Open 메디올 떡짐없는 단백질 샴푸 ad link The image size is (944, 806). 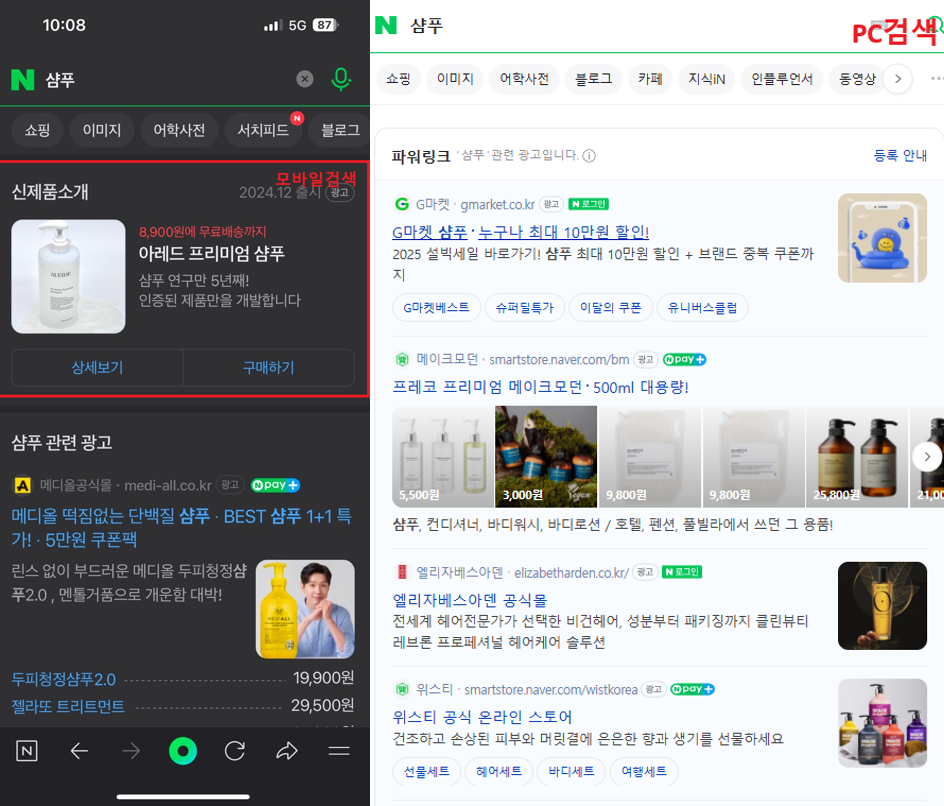tap(182, 527)
